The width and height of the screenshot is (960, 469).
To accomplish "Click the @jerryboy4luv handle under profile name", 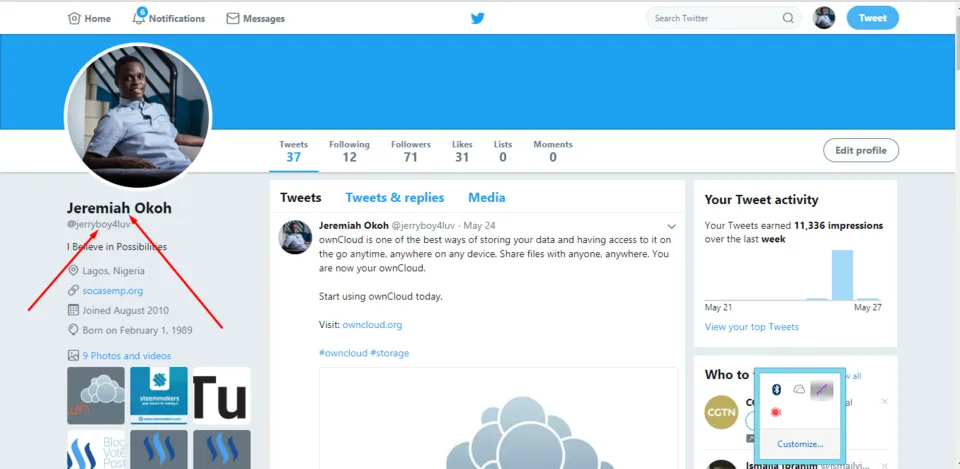I will click(x=99, y=224).
